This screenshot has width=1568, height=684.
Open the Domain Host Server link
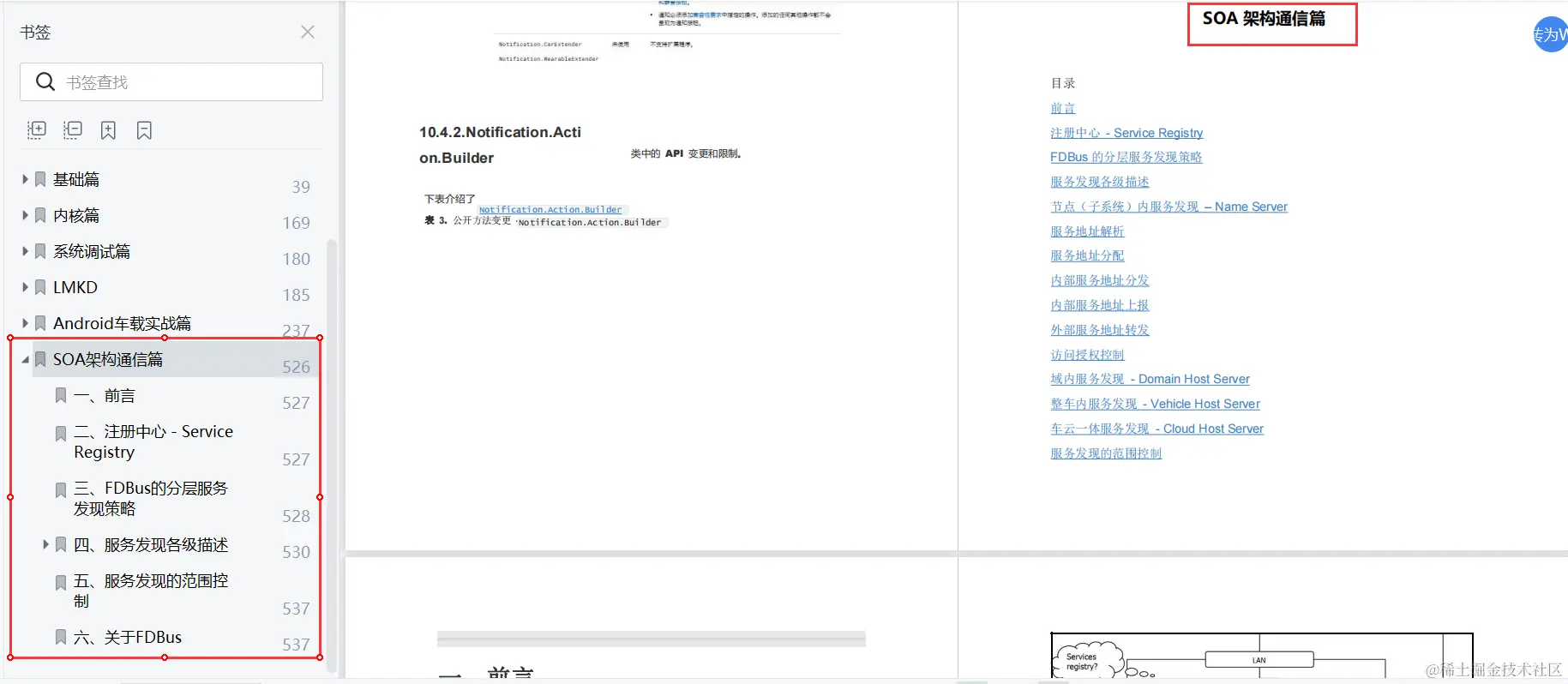[x=1150, y=379]
